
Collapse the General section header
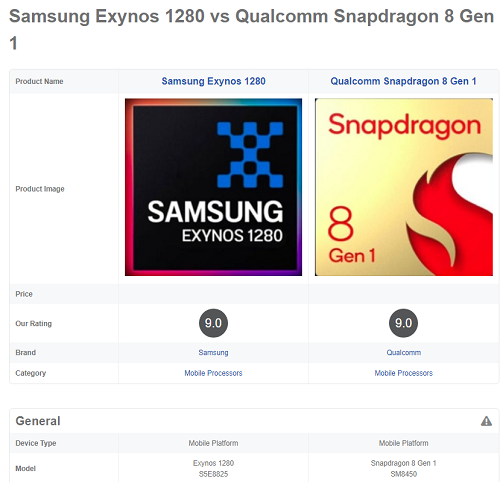[254, 421]
